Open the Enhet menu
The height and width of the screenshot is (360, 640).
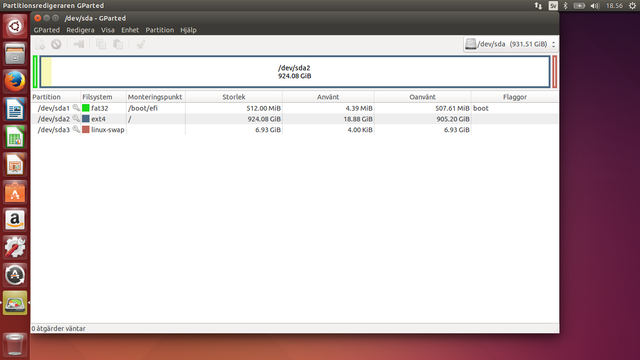click(x=130, y=30)
